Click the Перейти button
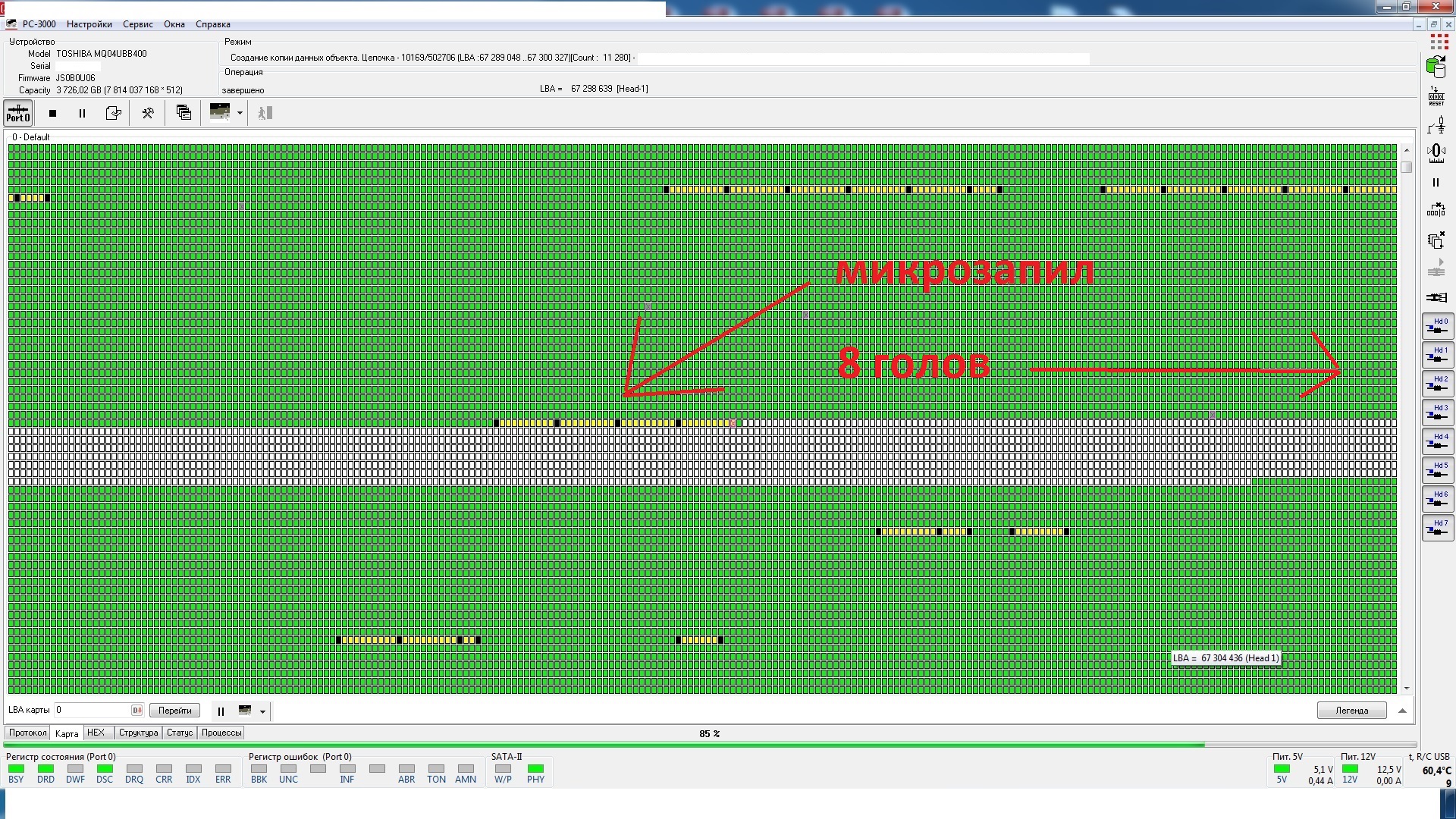This screenshot has width=1456, height=819. [x=175, y=711]
